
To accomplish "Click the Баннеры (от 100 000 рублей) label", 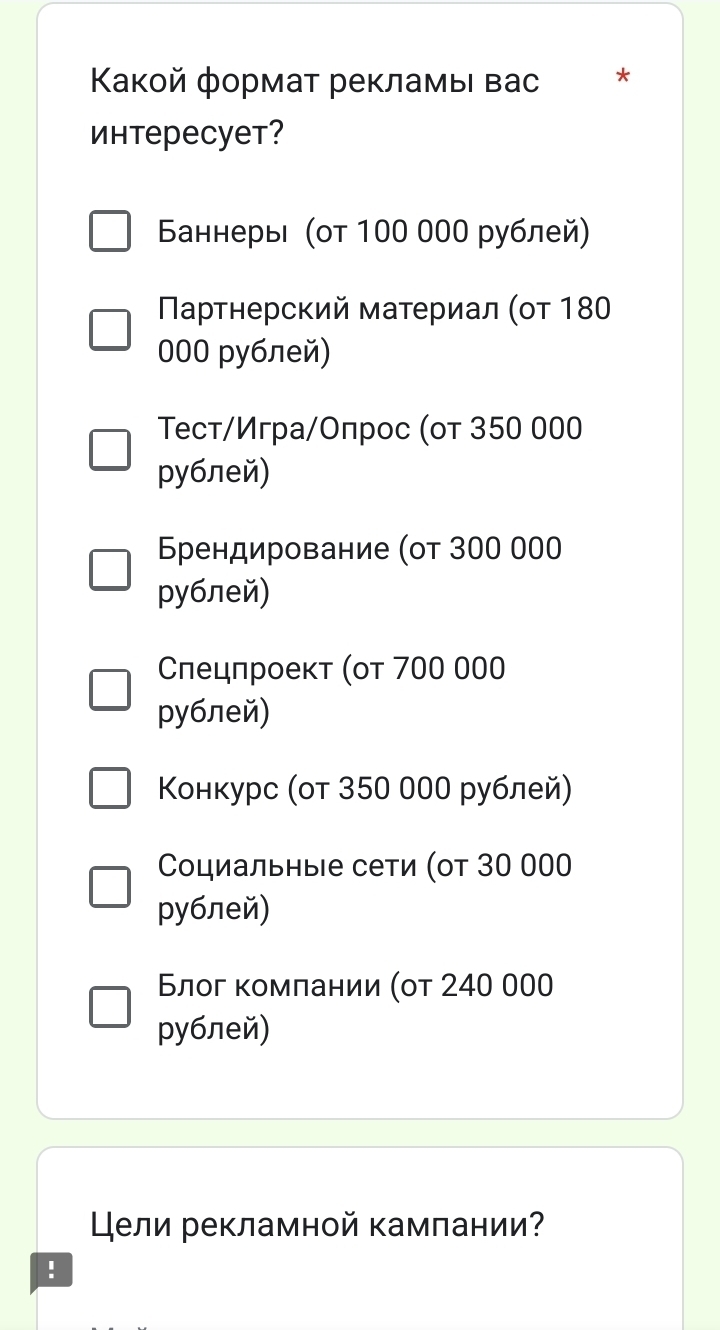I will click(374, 232).
